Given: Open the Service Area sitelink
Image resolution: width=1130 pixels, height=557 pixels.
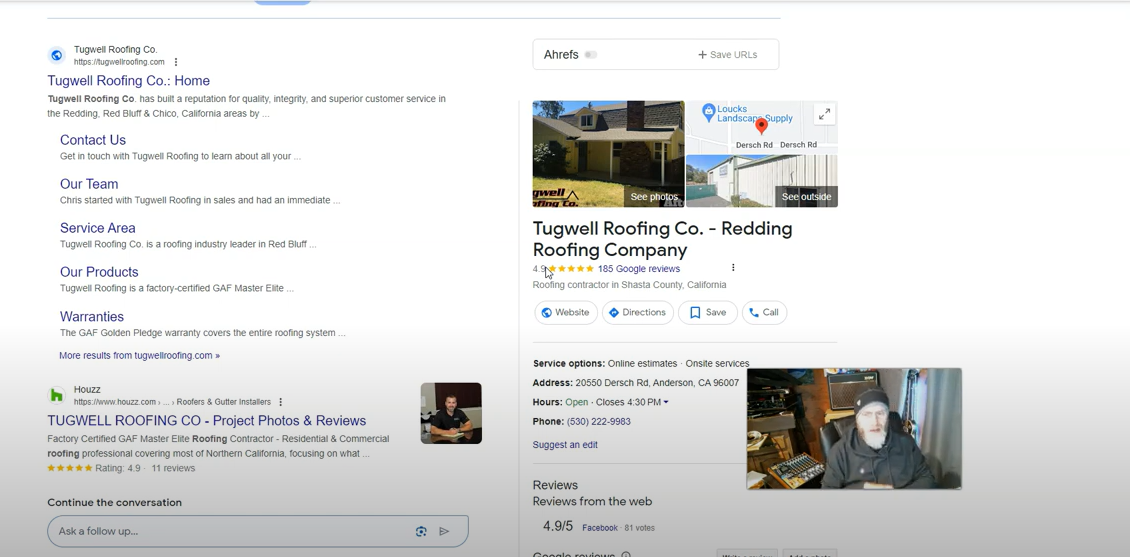Looking at the screenshot, I should (97, 228).
